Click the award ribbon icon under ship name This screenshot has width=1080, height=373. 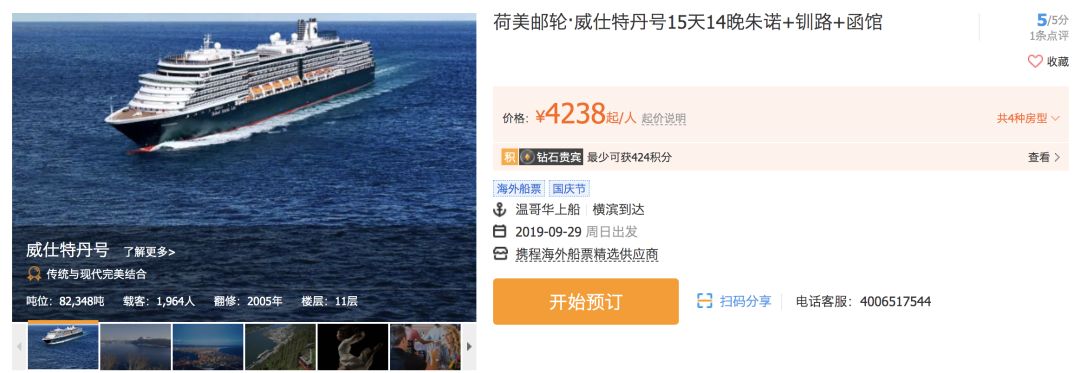click(33, 274)
